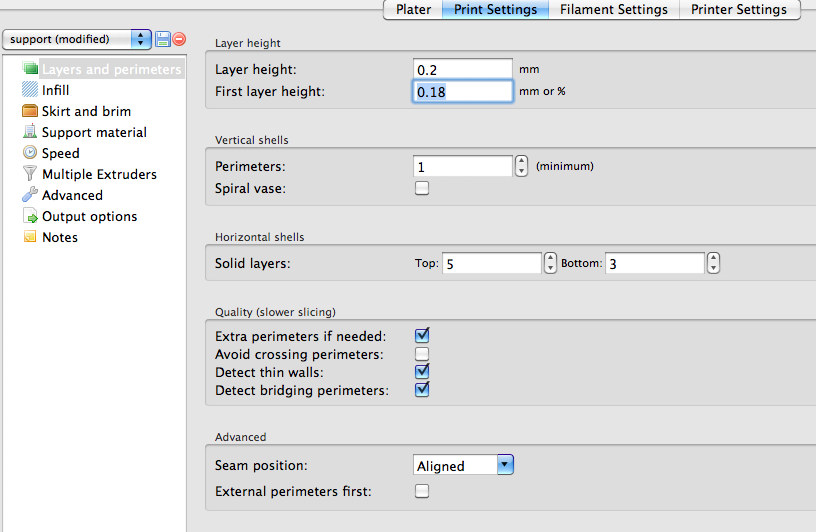Open the Printer Settings tab
Screen dimensions: 816x532
pos(739,9)
